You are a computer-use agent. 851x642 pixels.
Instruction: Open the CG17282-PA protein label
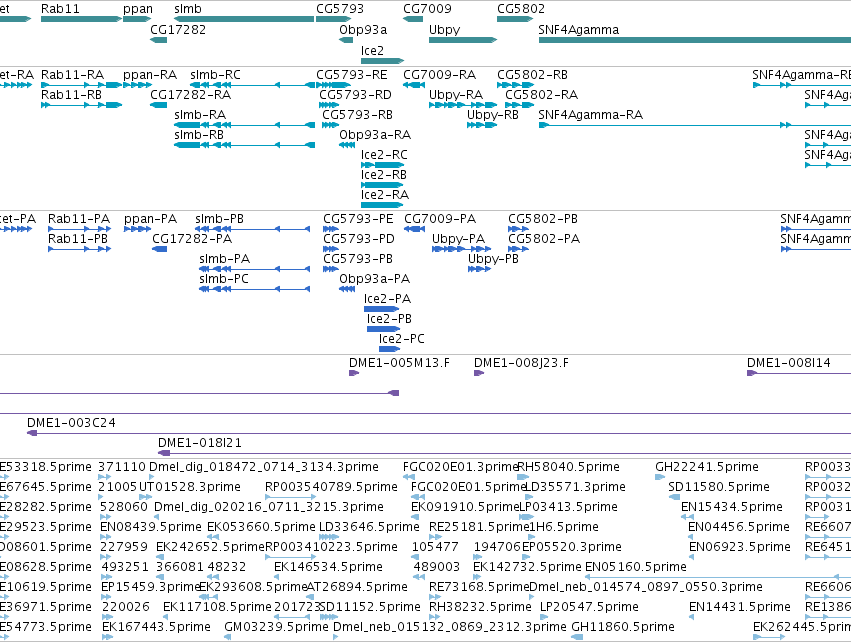coord(192,239)
